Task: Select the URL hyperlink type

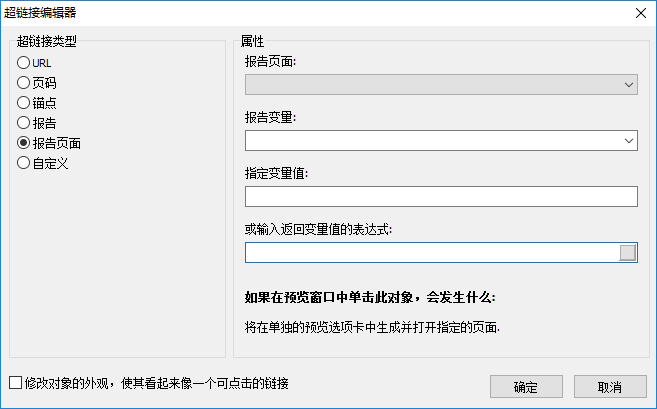Action: coord(34,63)
